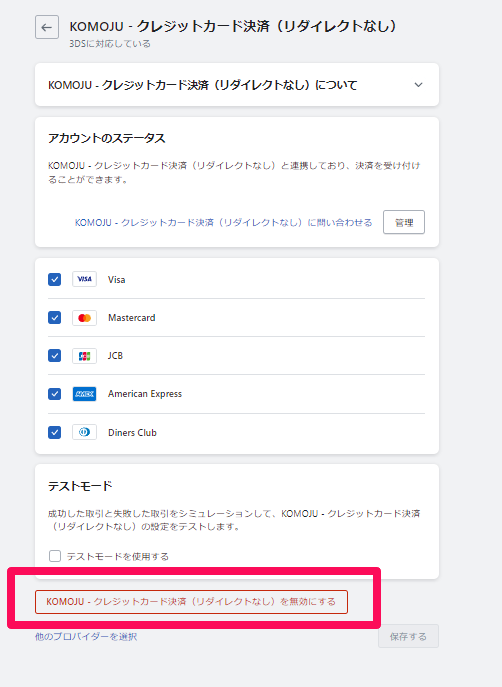Uncheck the JCB checkbox
Image resolution: width=502 pixels, height=687 pixels.
click(x=55, y=356)
